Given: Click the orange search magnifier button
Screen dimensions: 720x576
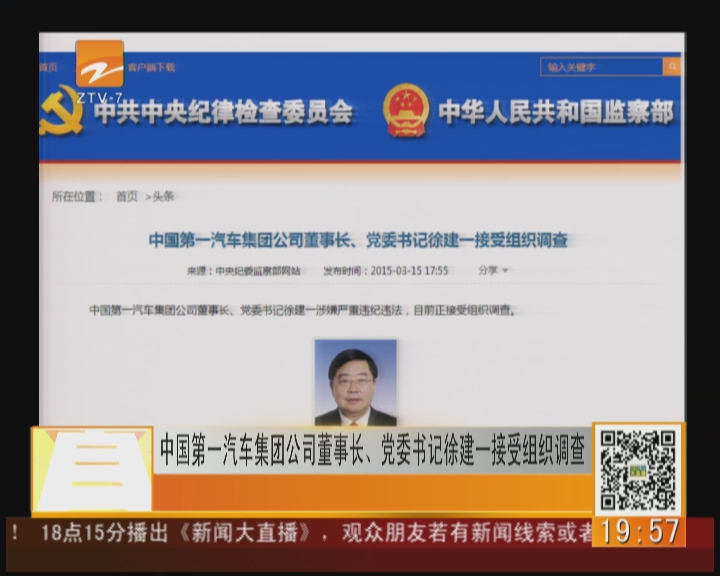Looking at the screenshot, I should coord(672,67).
